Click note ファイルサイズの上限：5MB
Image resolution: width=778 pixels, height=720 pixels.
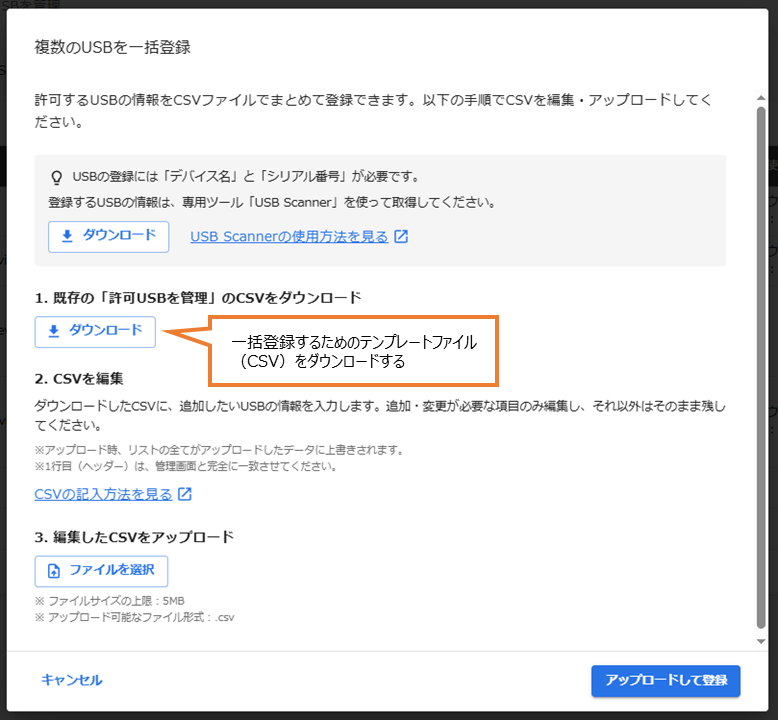tap(110, 601)
